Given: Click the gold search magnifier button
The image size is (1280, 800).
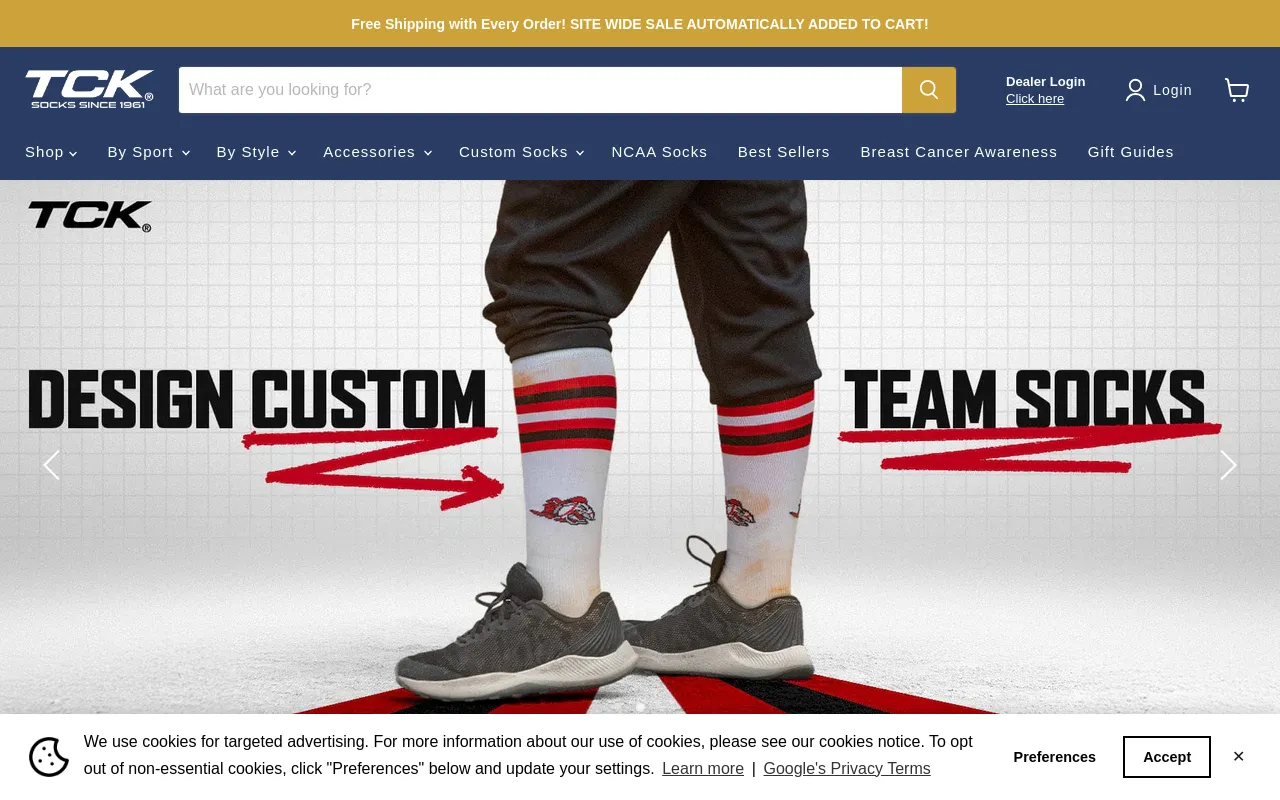Looking at the screenshot, I should pyautogui.click(x=929, y=90).
